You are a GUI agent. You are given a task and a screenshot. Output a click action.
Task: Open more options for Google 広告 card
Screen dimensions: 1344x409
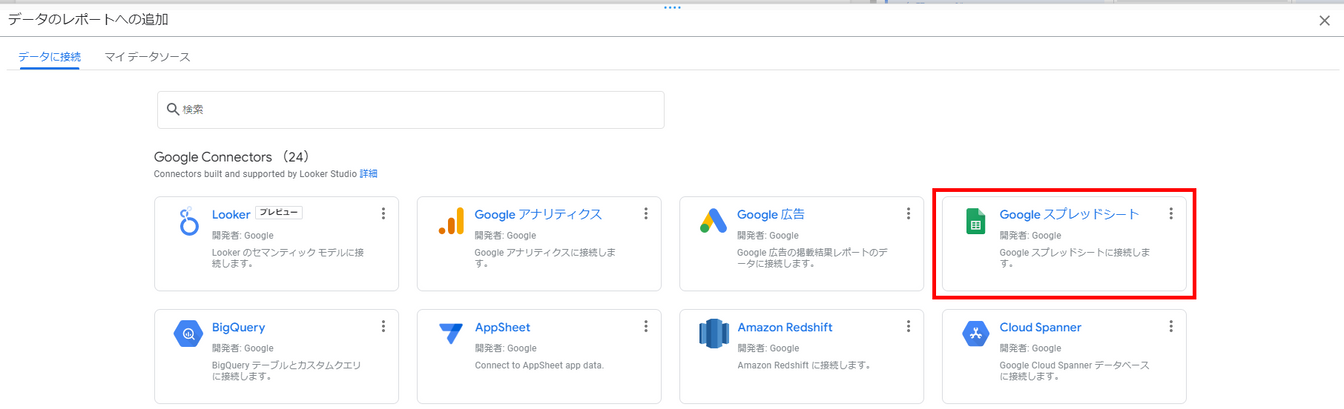tap(908, 214)
